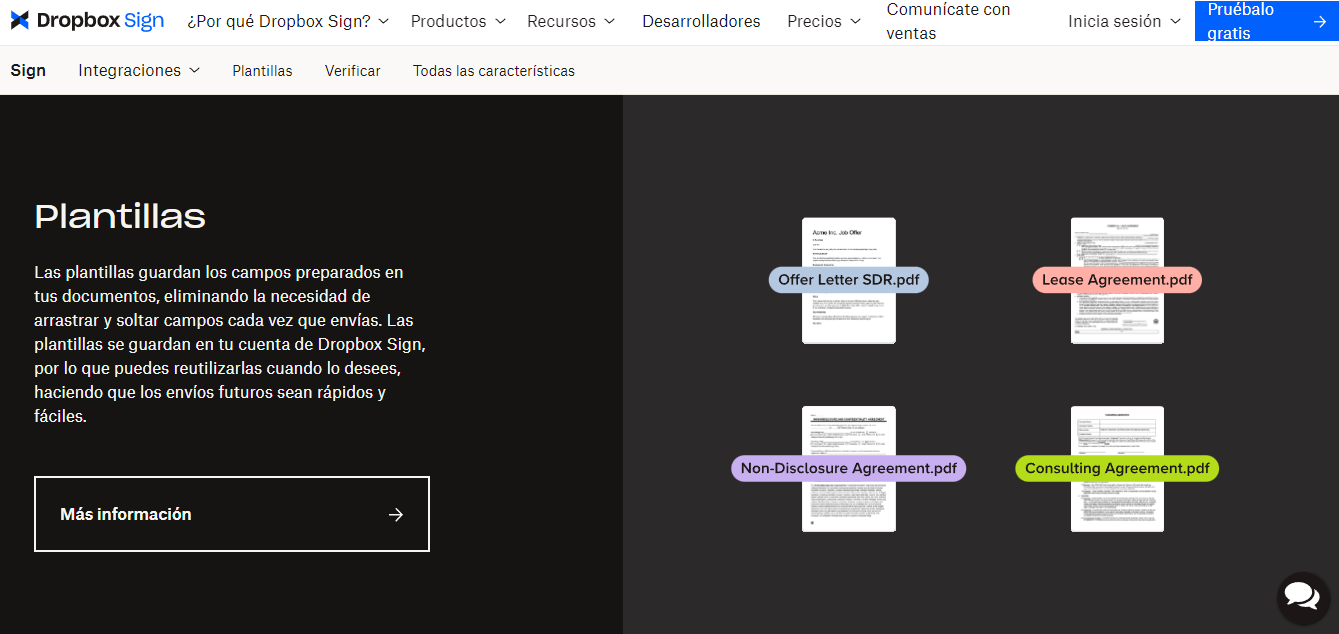Select the Non-Disclosure Agreement.pdf label
The height and width of the screenshot is (634, 1339).
pos(848,468)
